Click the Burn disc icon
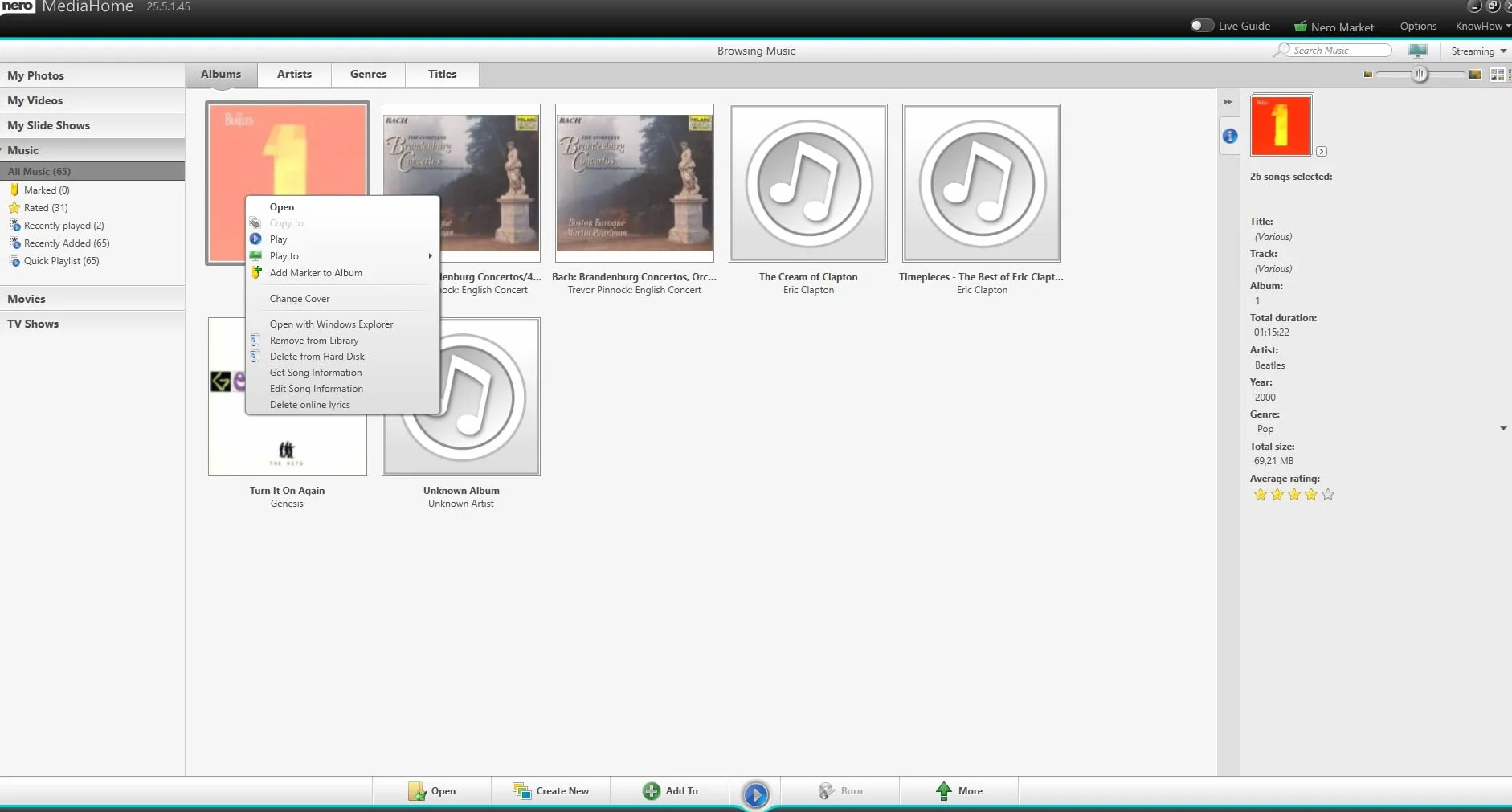The image size is (1512, 812). tap(826, 791)
